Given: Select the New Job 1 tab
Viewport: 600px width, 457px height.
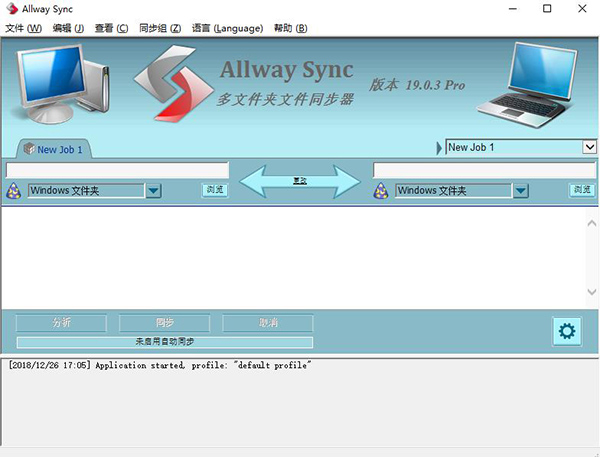Looking at the screenshot, I should [54, 149].
